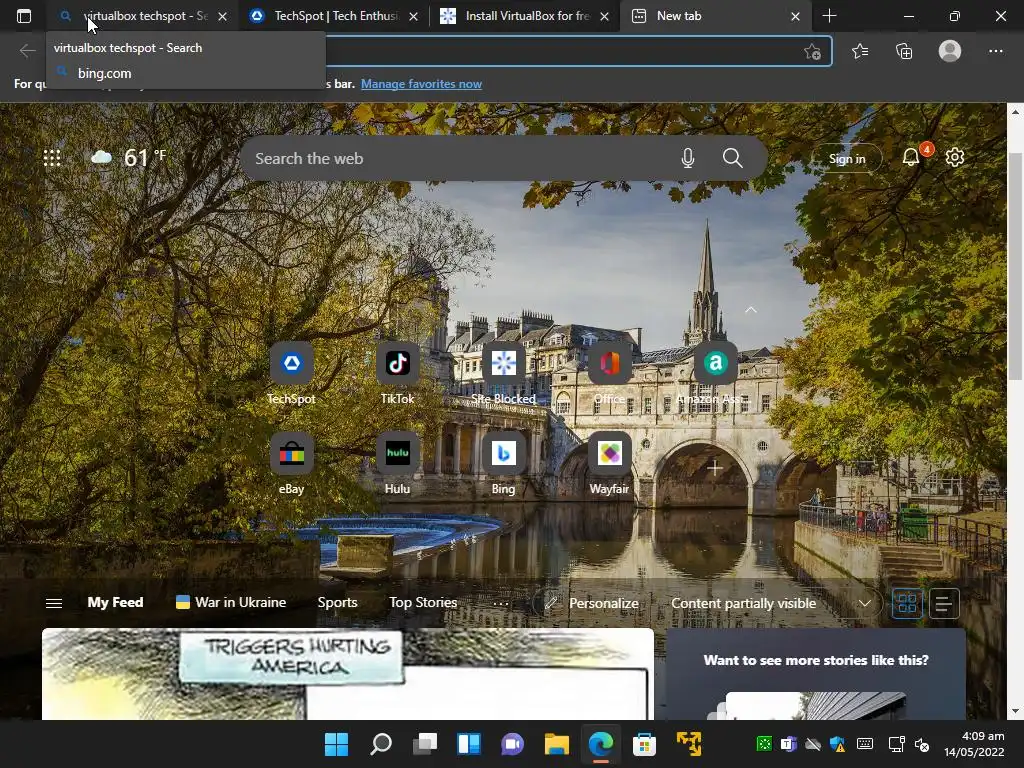Image resolution: width=1024 pixels, height=768 pixels.
Task: Open Microsoft Store from taskbar
Action: click(x=644, y=744)
